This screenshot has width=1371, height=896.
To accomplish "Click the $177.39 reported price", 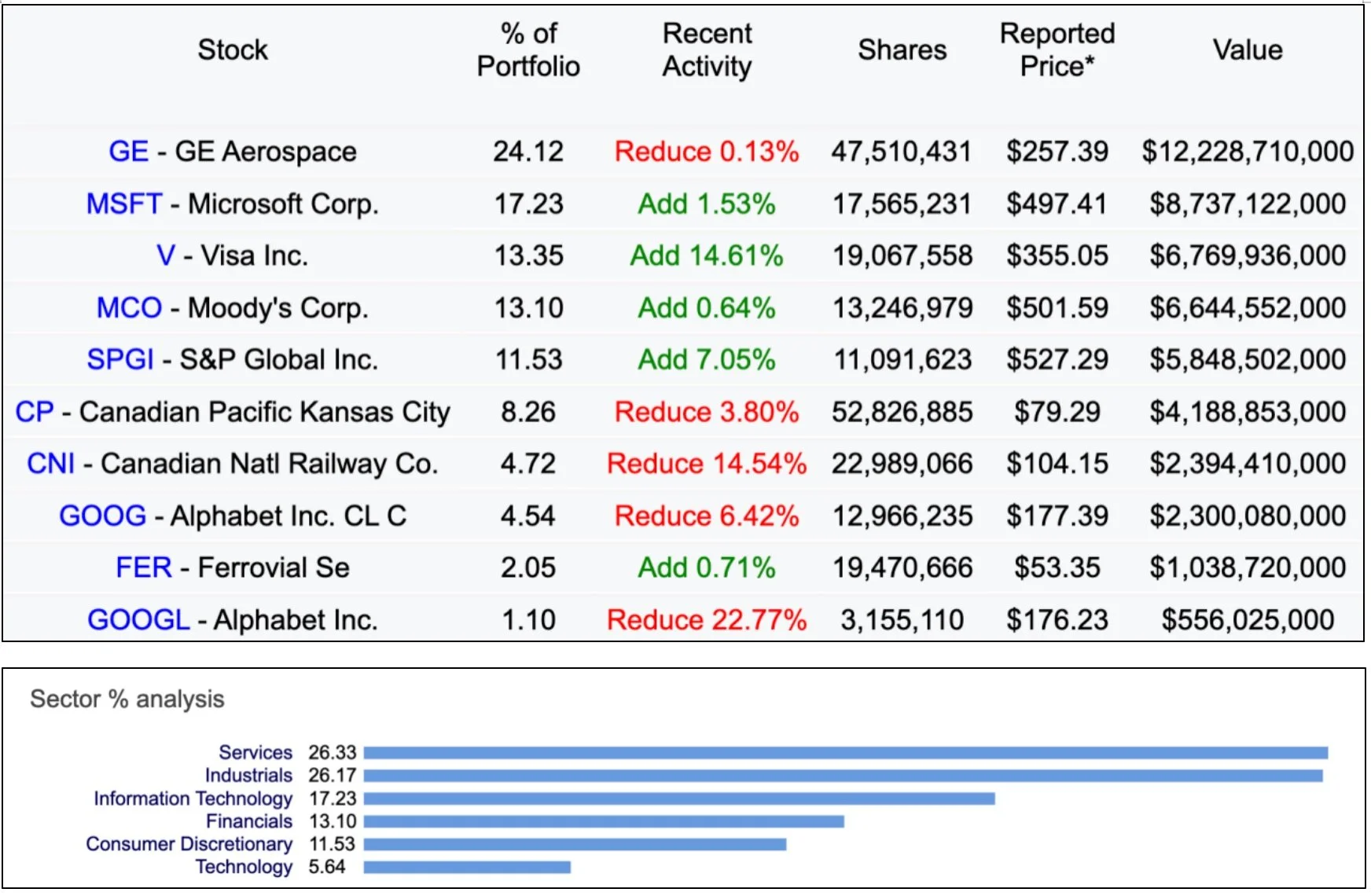I will point(1057,516).
